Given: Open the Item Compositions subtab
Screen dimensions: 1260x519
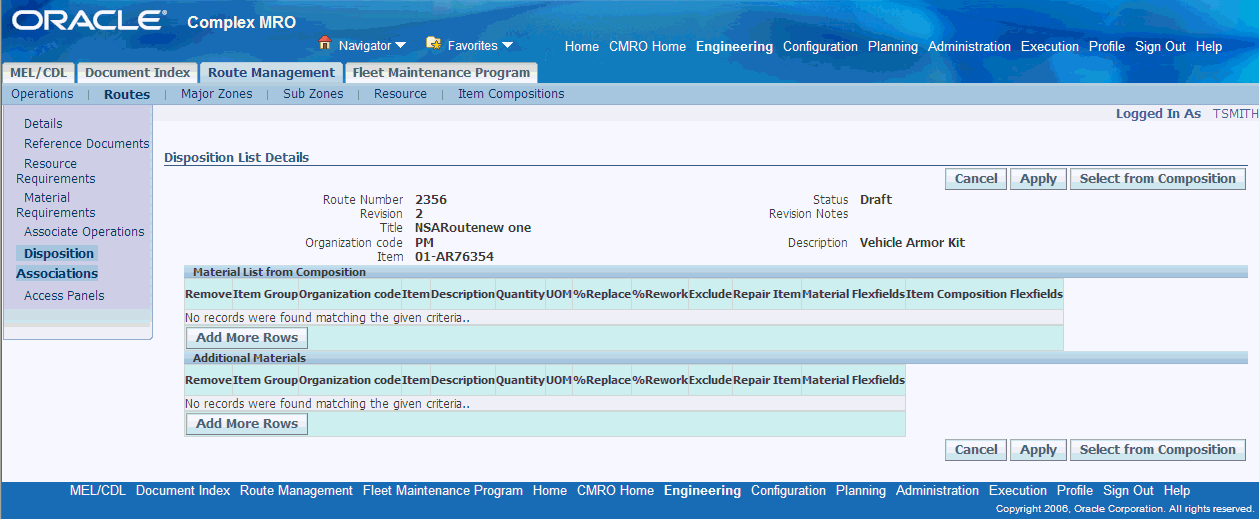Looking at the screenshot, I should 511,94.
